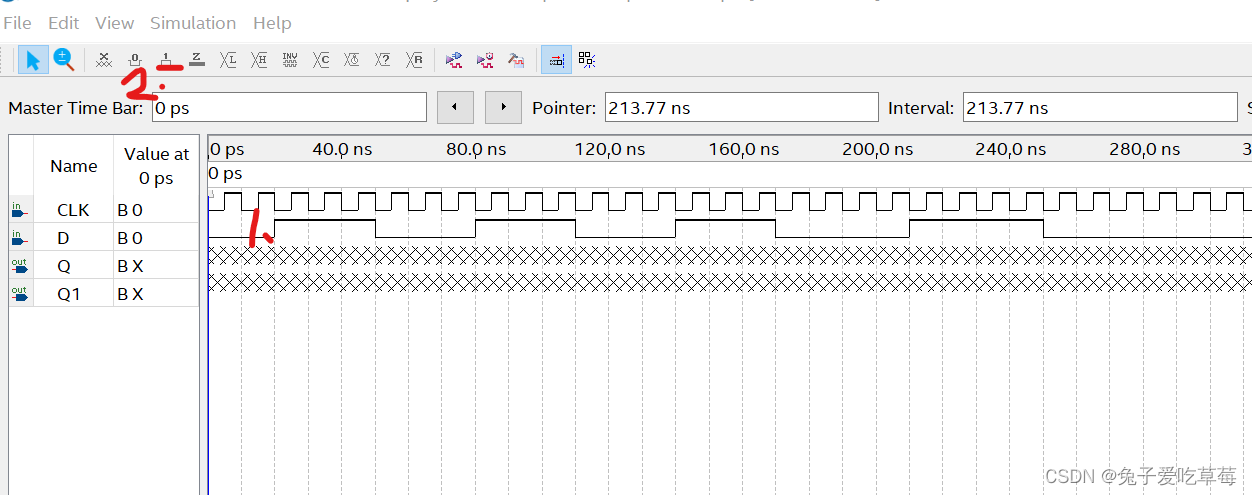
Task: Open Count Value (XC) tool
Action: click(x=321, y=60)
